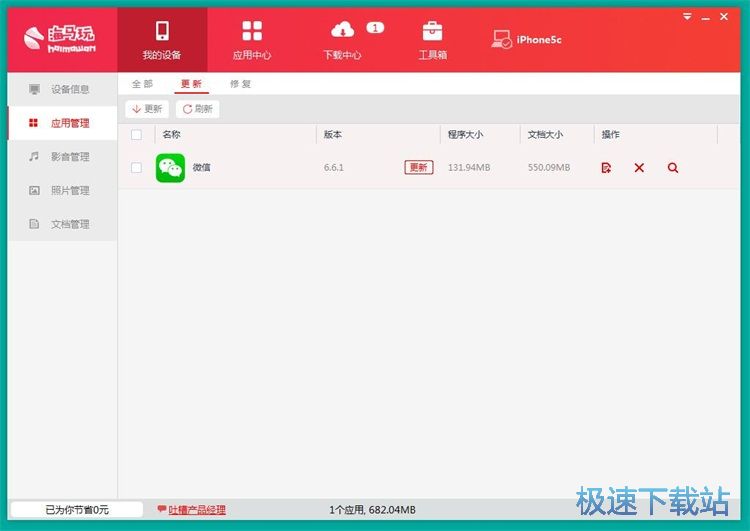Image resolution: width=750 pixels, height=531 pixels.
Task: Switch to the 更新 sub-tab
Action: [191, 84]
